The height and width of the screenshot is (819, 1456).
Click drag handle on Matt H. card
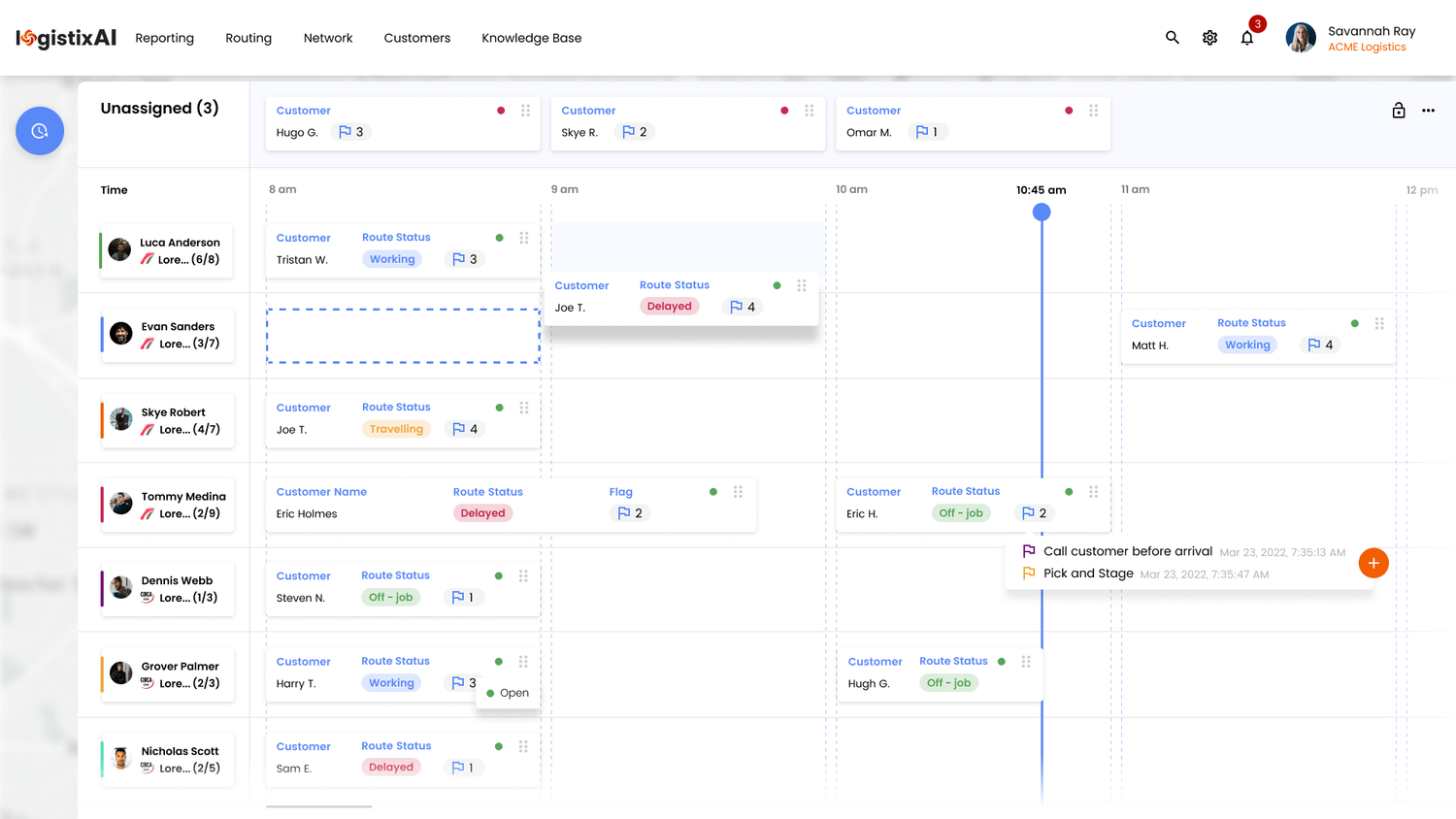pos(1379,323)
